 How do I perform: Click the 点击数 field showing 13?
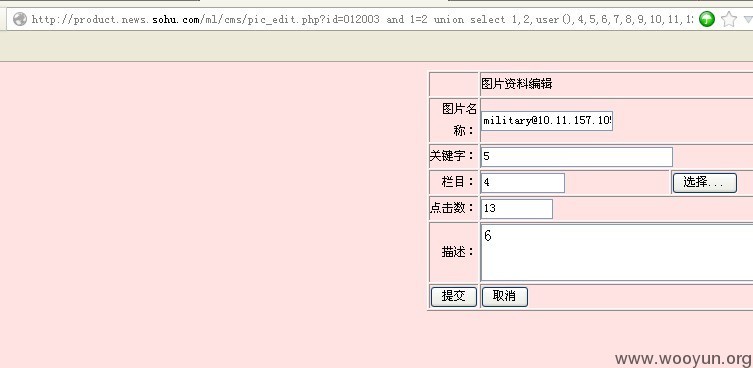click(517, 209)
